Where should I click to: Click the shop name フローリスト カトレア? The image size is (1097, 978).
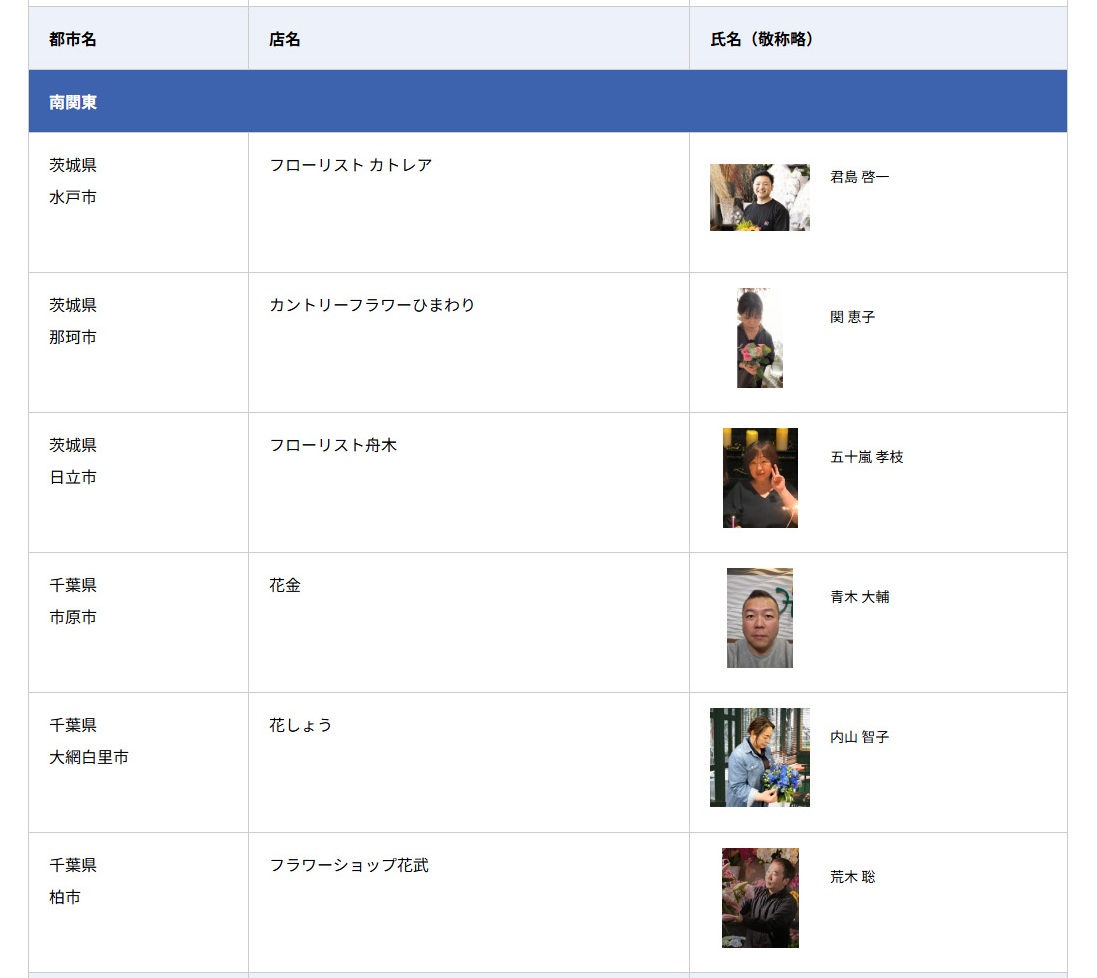[350, 165]
